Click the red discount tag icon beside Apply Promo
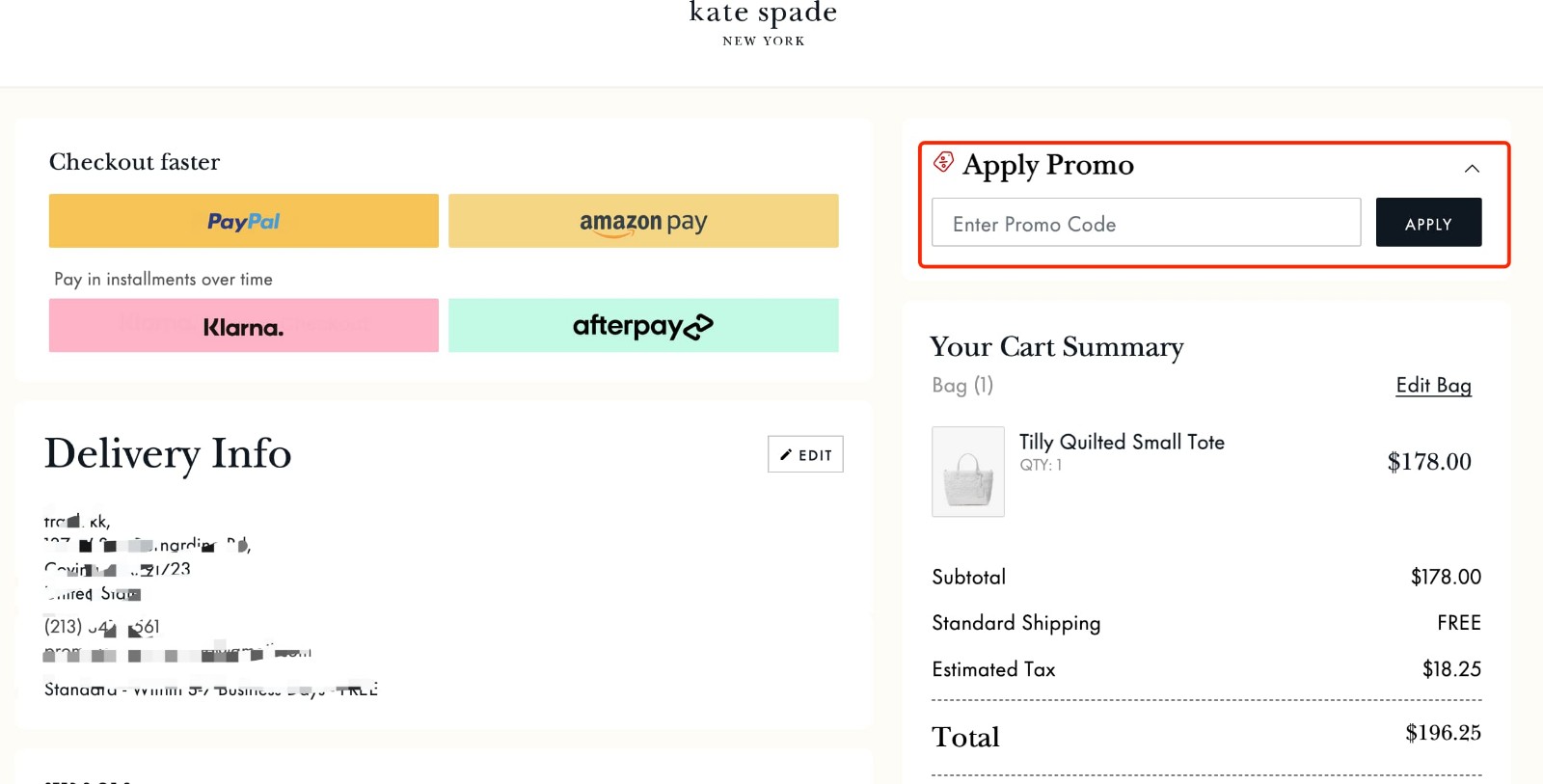1543x784 pixels. click(943, 164)
